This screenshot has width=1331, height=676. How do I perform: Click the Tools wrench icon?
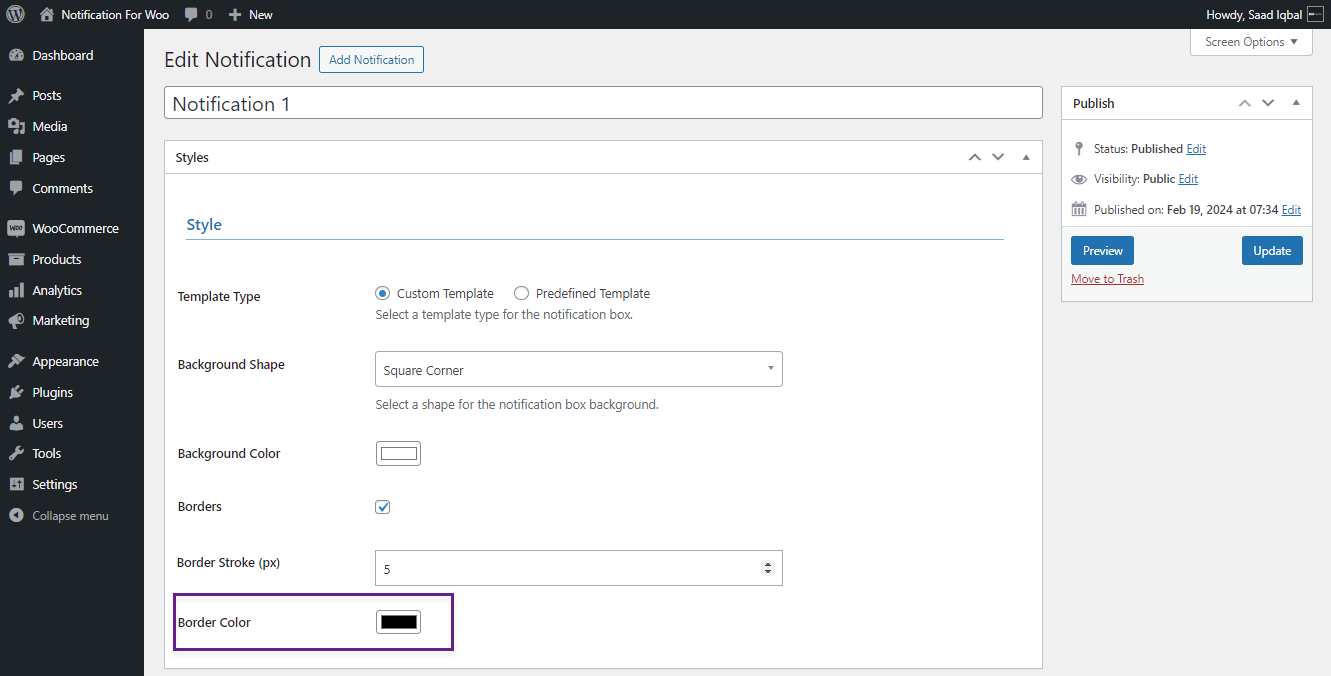coord(16,453)
